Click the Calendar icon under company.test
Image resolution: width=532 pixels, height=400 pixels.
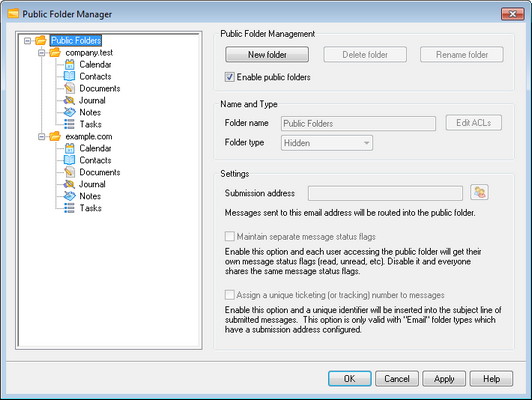pyautogui.click(x=70, y=64)
